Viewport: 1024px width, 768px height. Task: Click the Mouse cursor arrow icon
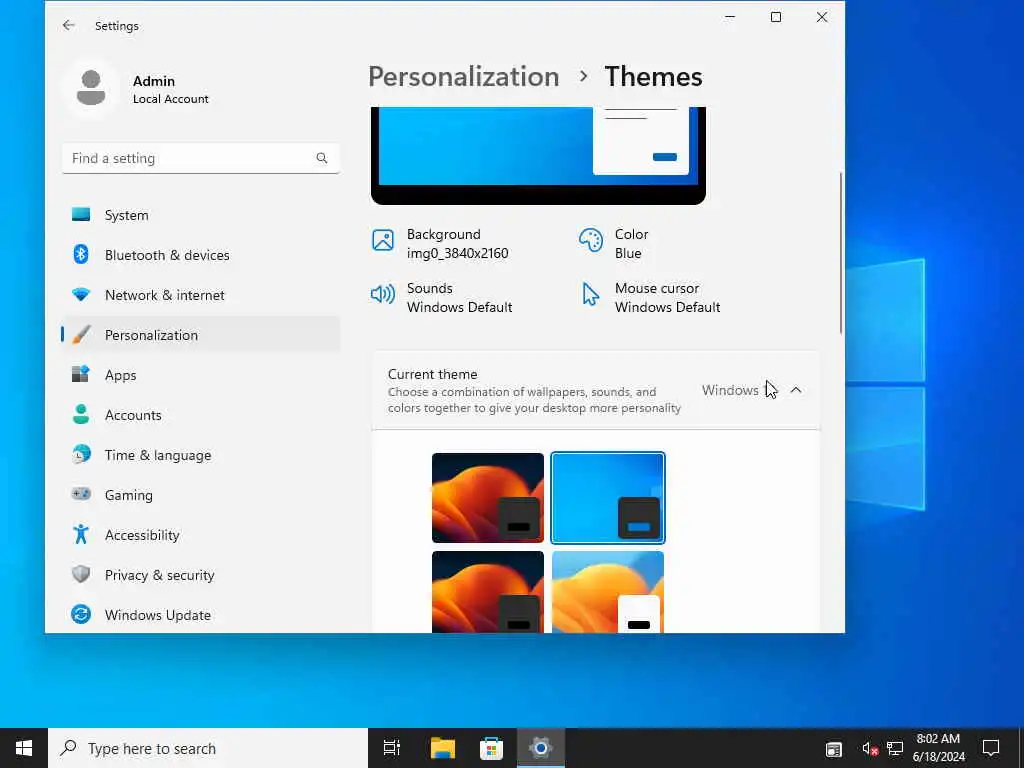point(590,295)
